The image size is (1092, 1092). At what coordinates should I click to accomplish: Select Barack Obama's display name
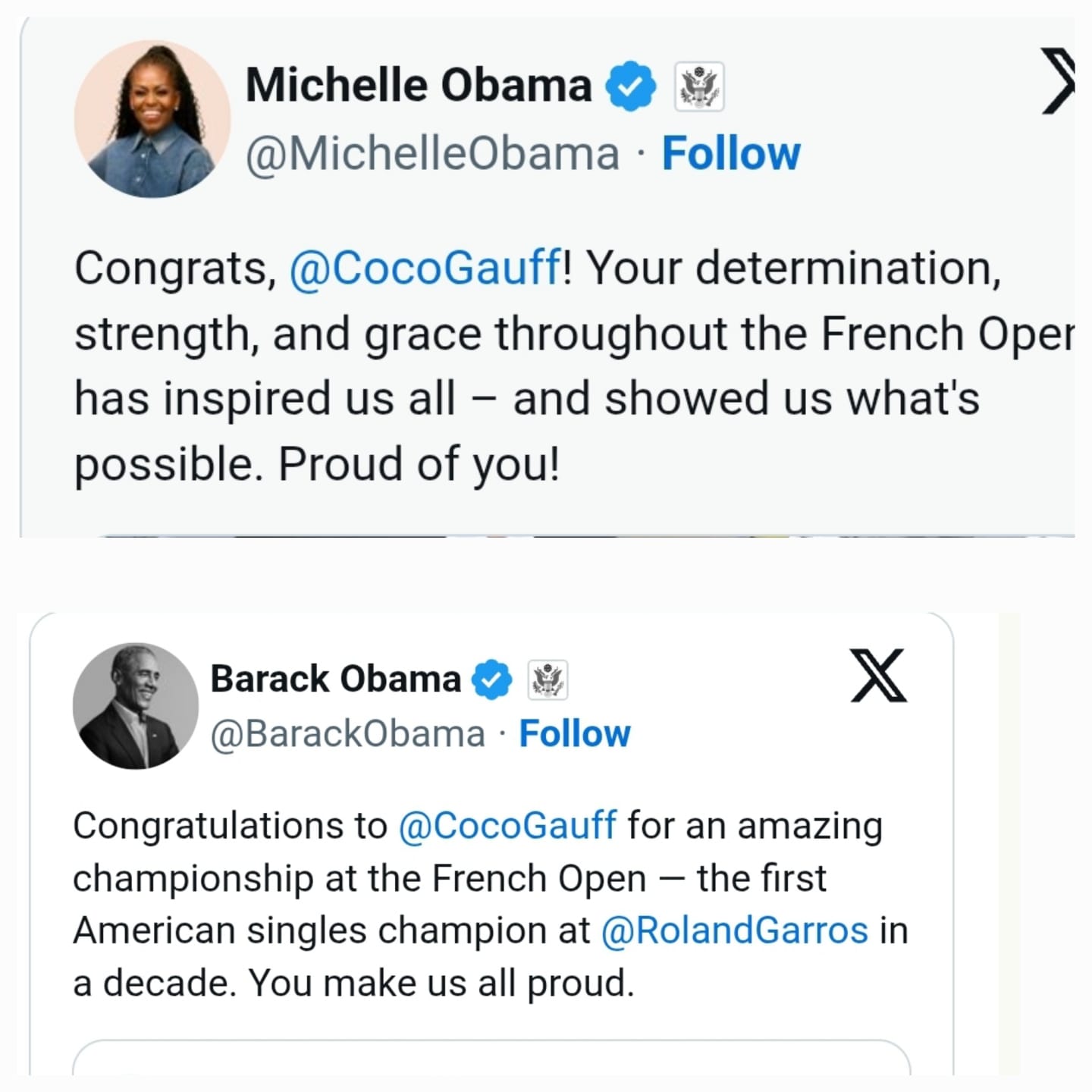pos(332,677)
